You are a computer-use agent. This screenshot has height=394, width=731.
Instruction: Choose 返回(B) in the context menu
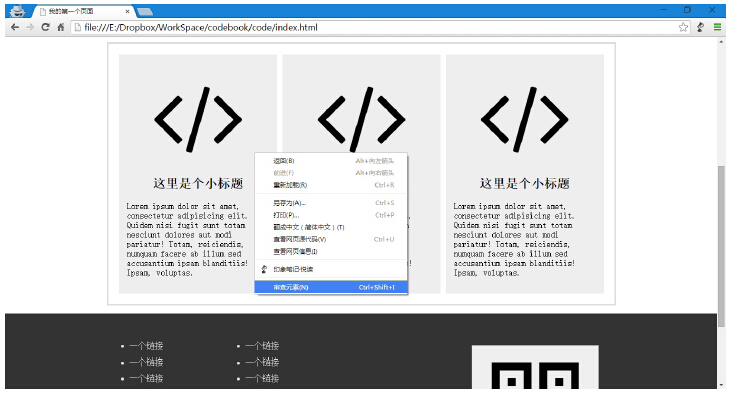[x=331, y=161]
